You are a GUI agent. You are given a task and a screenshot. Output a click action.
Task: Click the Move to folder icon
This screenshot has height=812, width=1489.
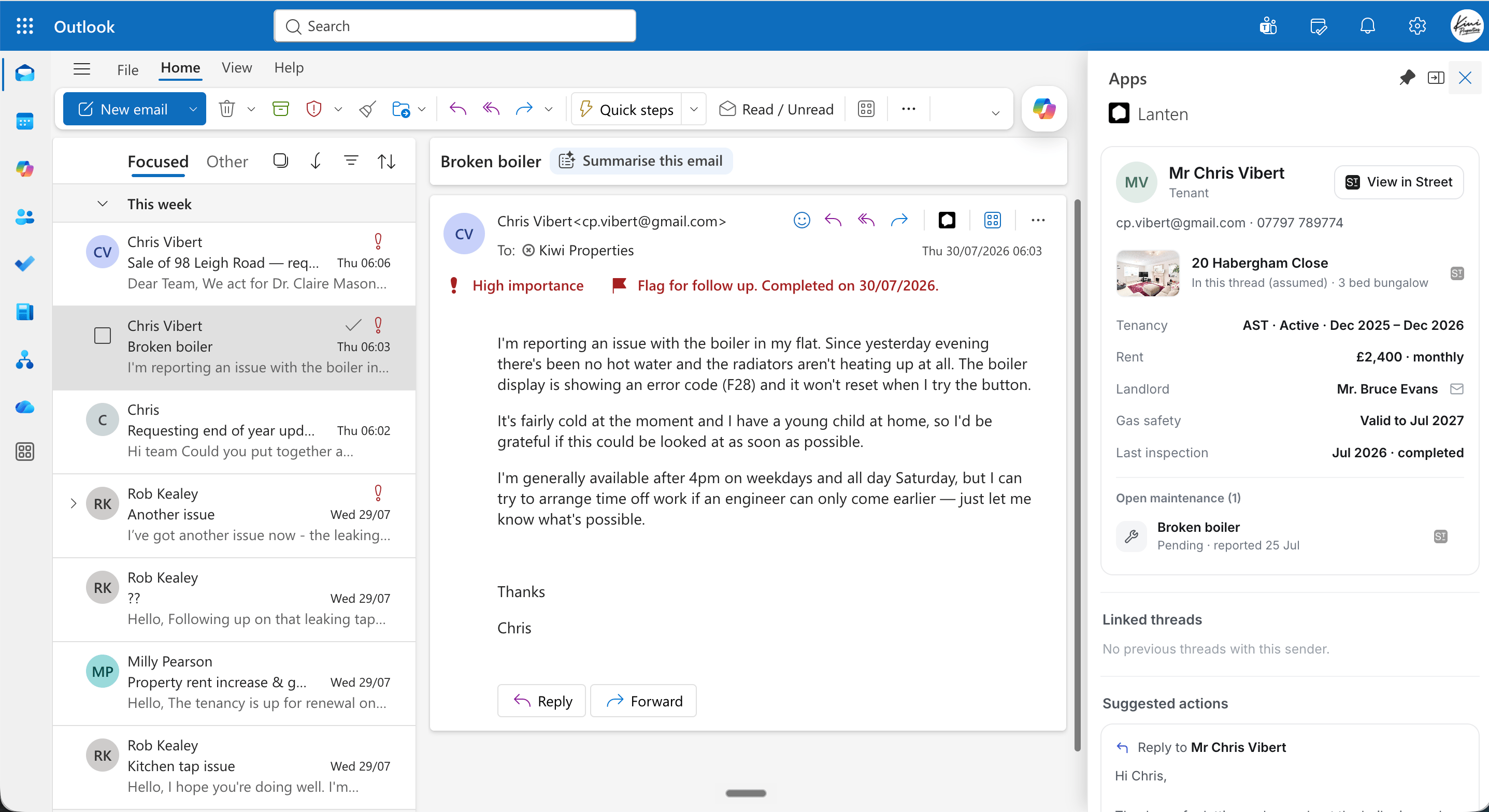point(400,109)
